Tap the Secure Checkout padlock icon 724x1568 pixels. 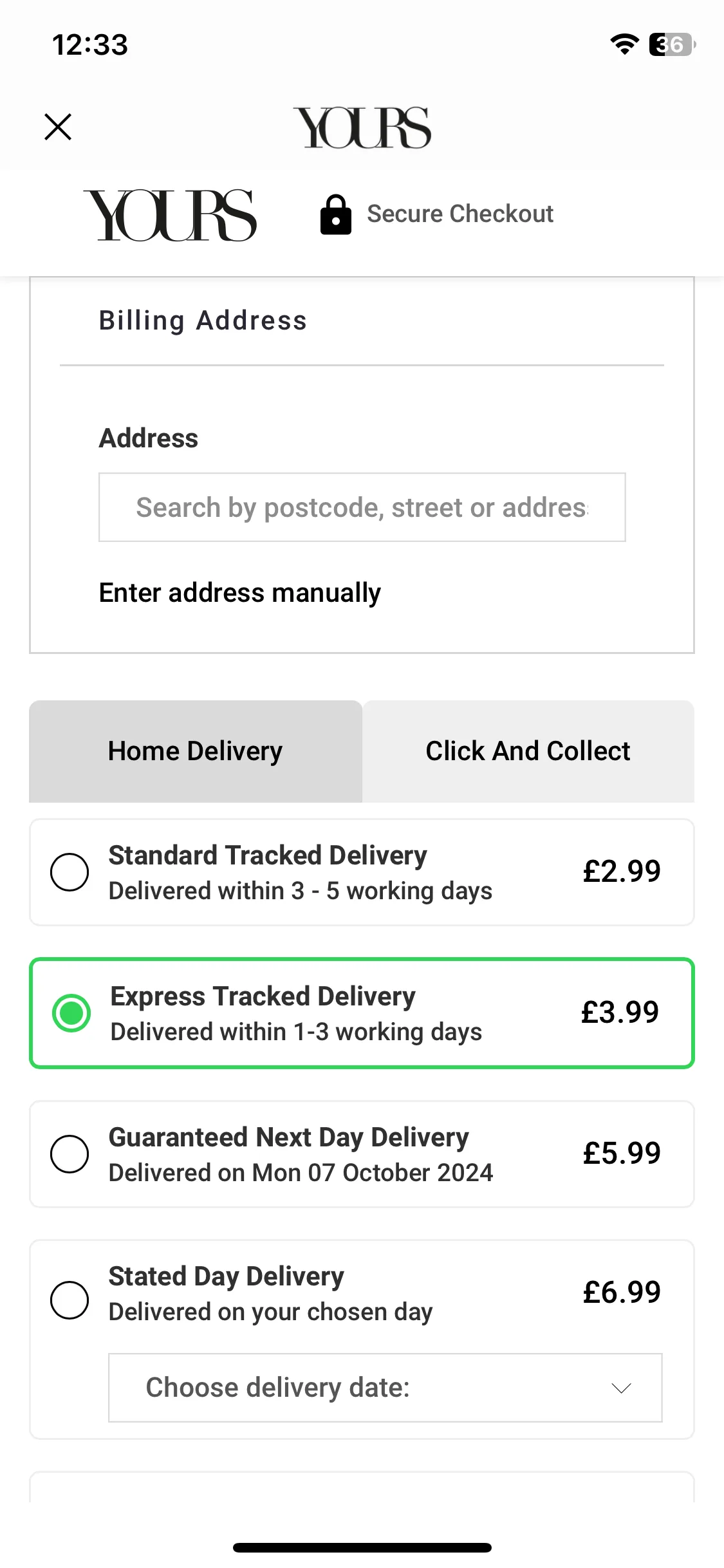(x=336, y=214)
